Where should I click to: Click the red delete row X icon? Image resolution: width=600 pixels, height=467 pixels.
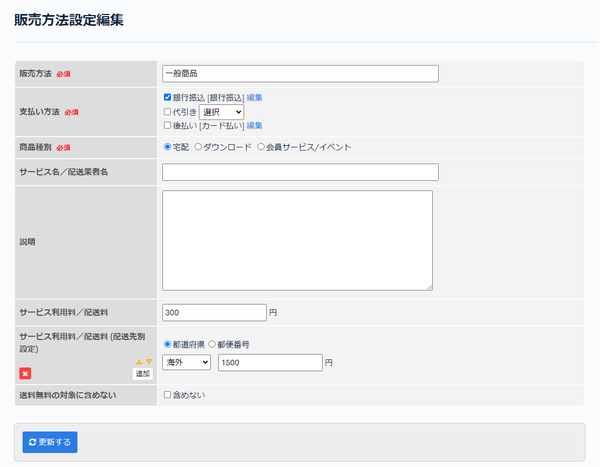25,374
